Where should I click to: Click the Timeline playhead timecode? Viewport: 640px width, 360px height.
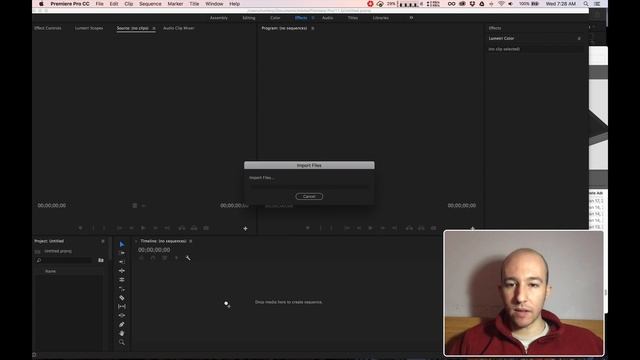154,250
